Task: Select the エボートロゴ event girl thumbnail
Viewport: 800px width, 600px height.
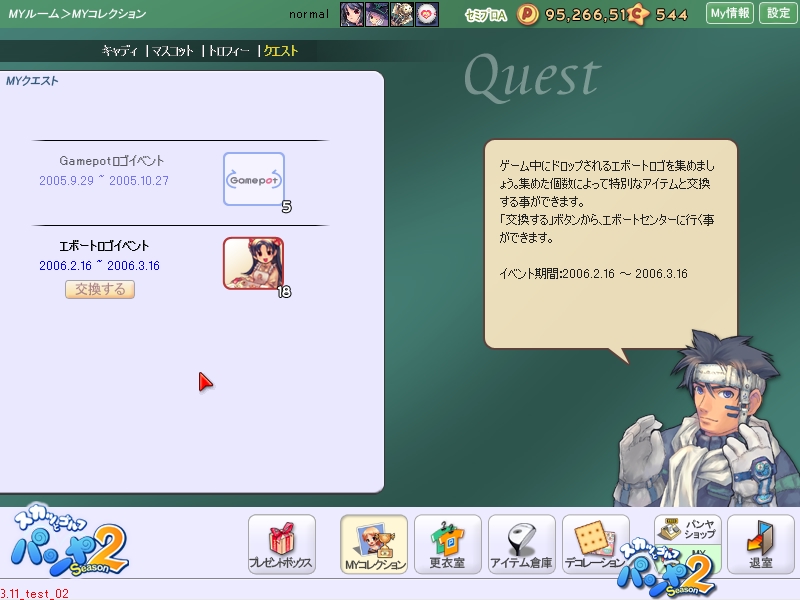Action: pos(253,263)
